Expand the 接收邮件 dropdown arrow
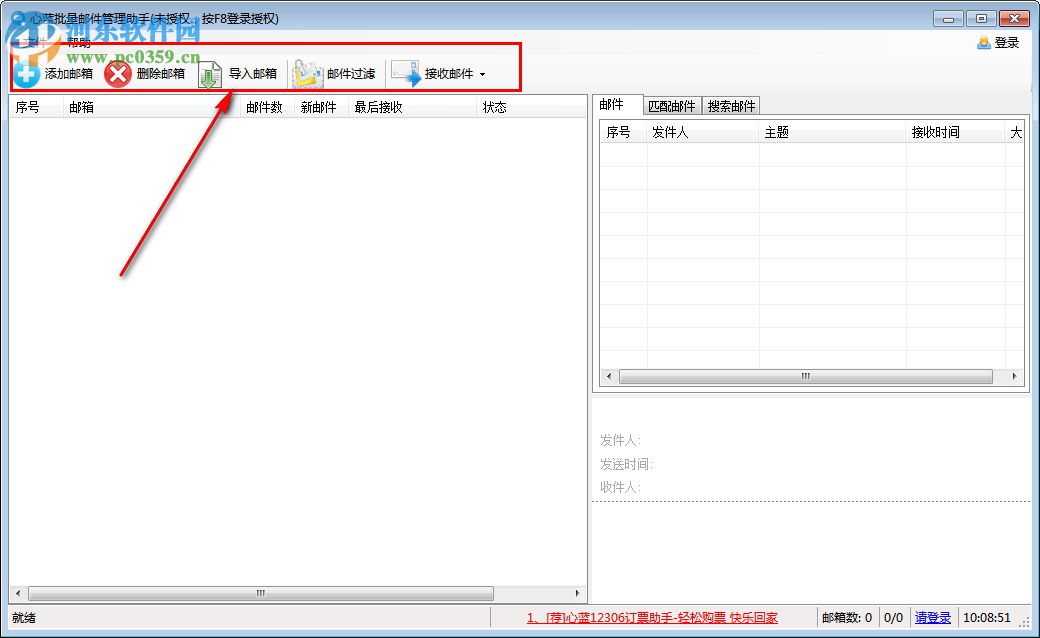The height and width of the screenshot is (638, 1040). 482,74
